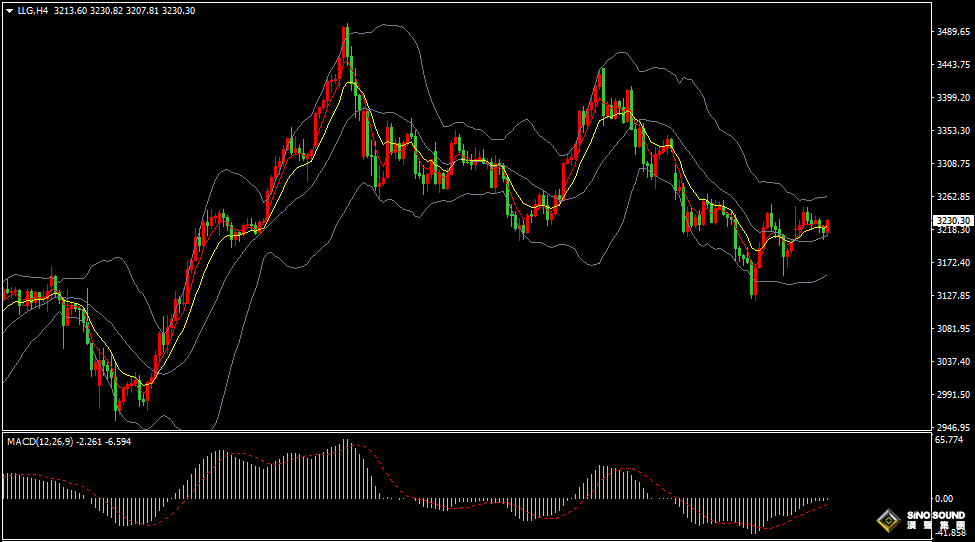Screen dimensions: 975x542
Task: Click the 3443.75 price axis label
Action: (953, 65)
